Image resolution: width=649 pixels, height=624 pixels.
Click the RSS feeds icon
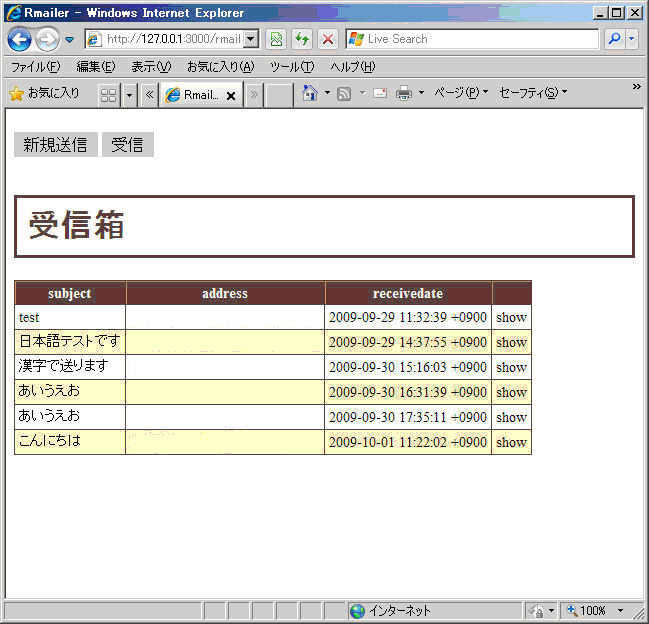pos(344,94)
